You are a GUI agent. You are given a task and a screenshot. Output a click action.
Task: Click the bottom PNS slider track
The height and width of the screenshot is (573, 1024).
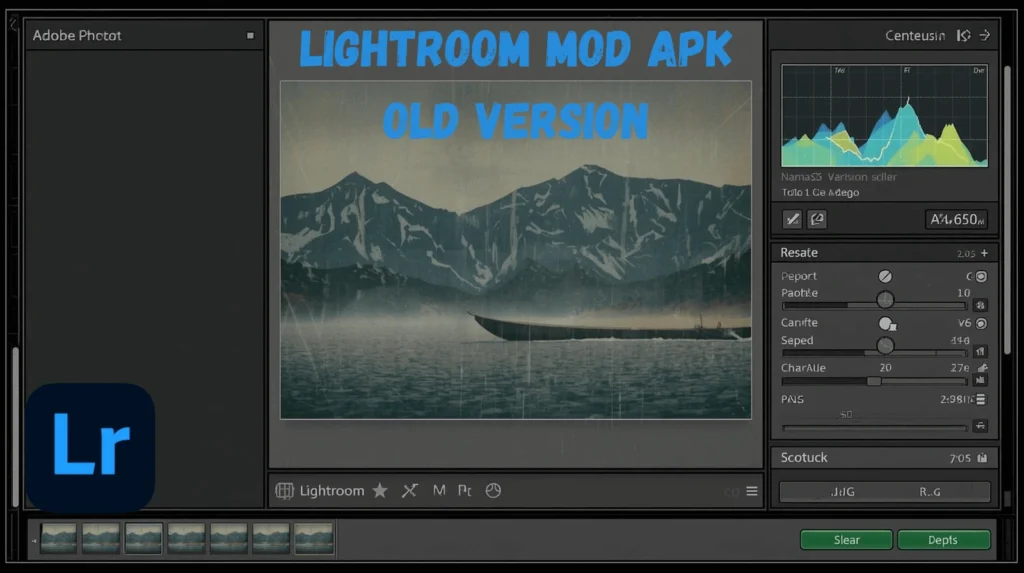pos(874,428)
